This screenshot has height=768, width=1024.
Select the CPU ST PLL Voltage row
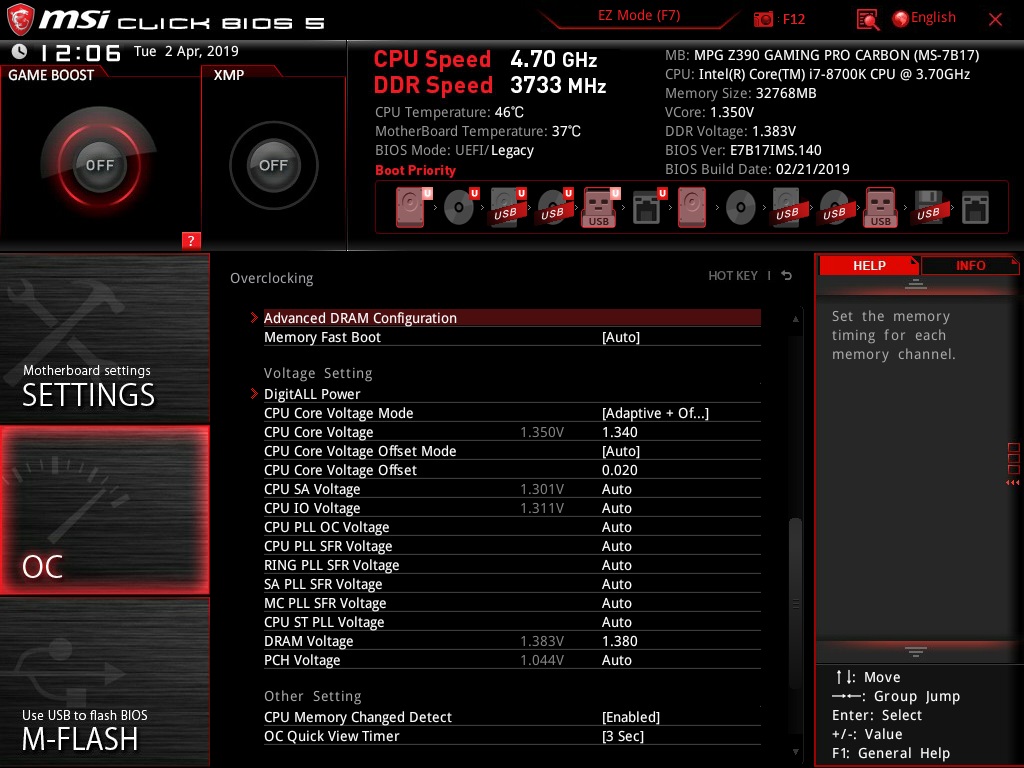tap(512, 622)
